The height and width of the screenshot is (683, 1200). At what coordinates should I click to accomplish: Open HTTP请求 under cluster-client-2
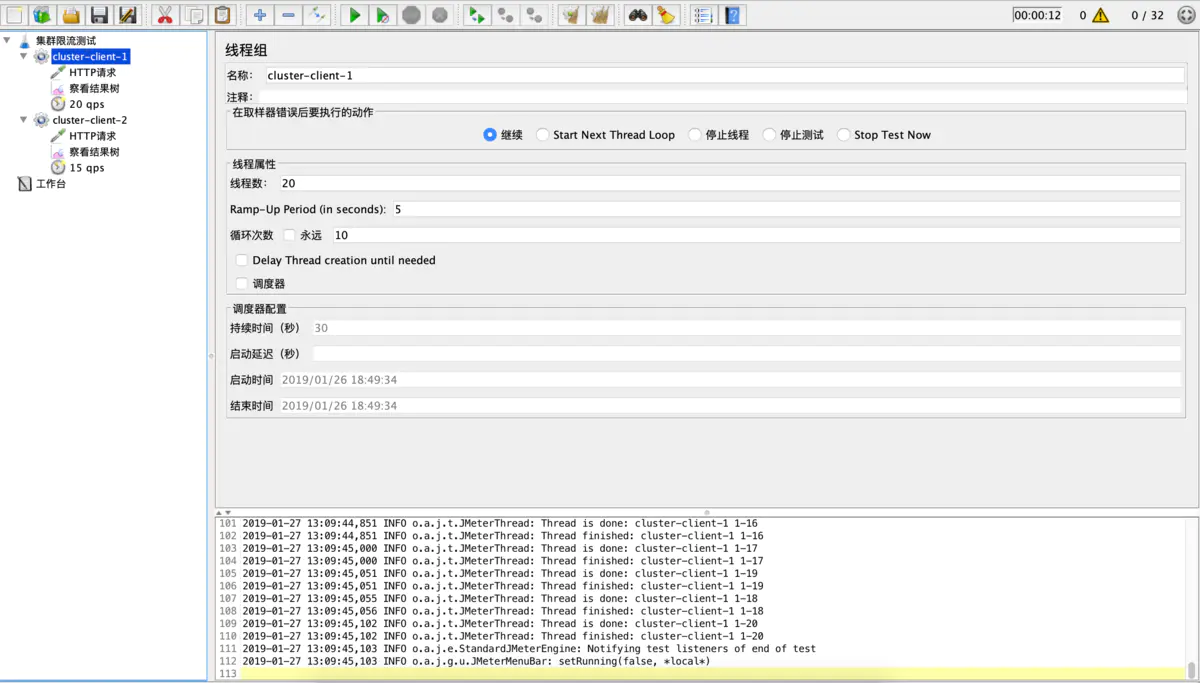click(x=92, y=136)
